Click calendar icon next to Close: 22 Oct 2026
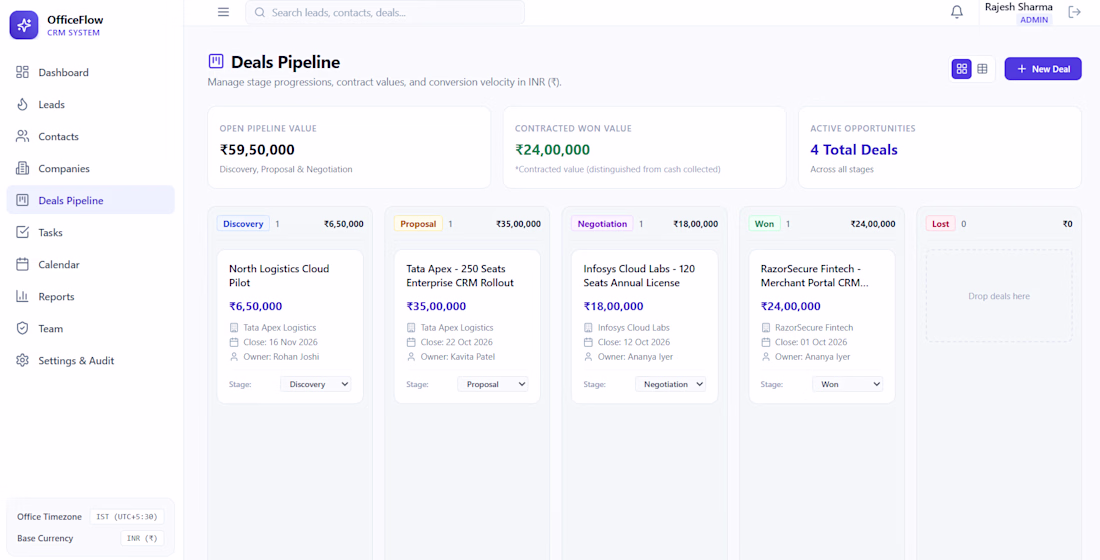 (x=411, y=342)
